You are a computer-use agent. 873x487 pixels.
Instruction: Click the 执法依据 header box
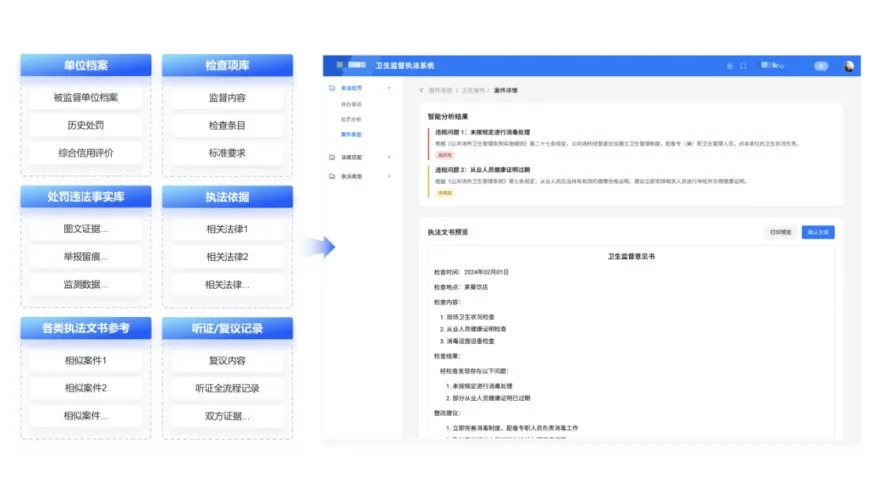click(x=227, y=196)
